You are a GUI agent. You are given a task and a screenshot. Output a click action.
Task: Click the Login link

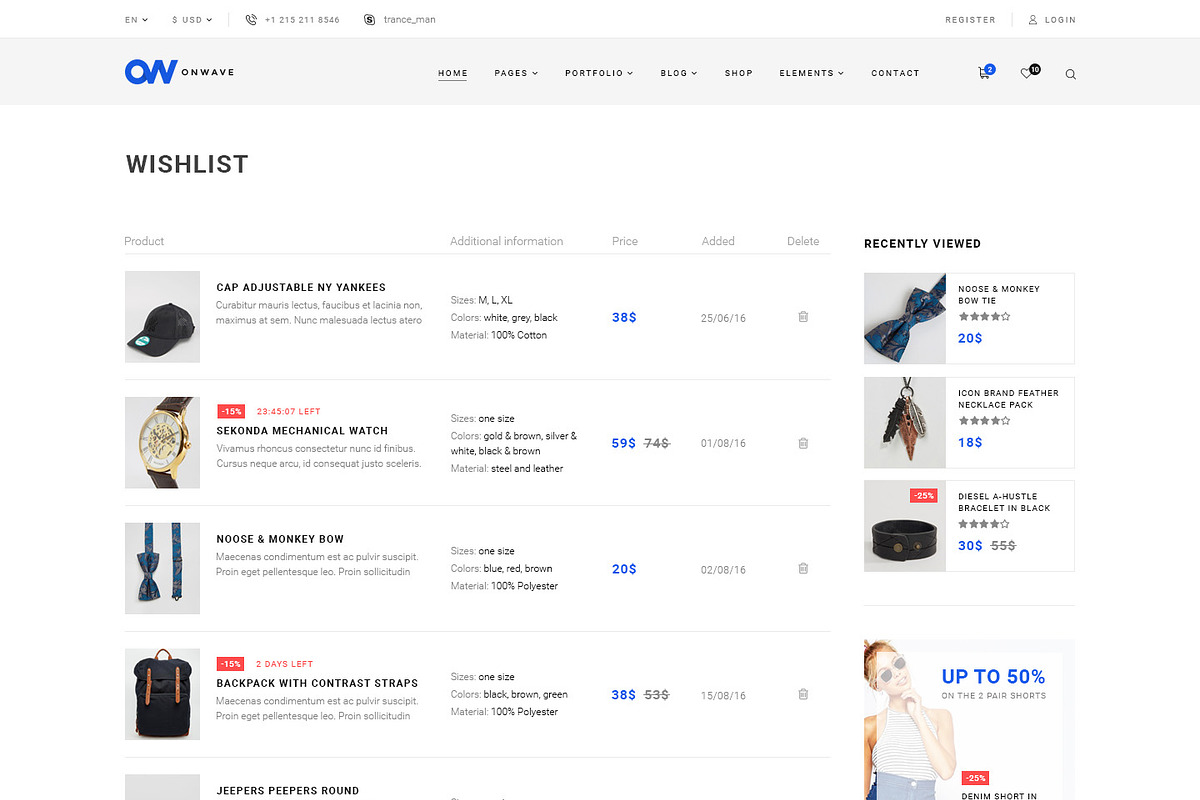point(1060,20)
